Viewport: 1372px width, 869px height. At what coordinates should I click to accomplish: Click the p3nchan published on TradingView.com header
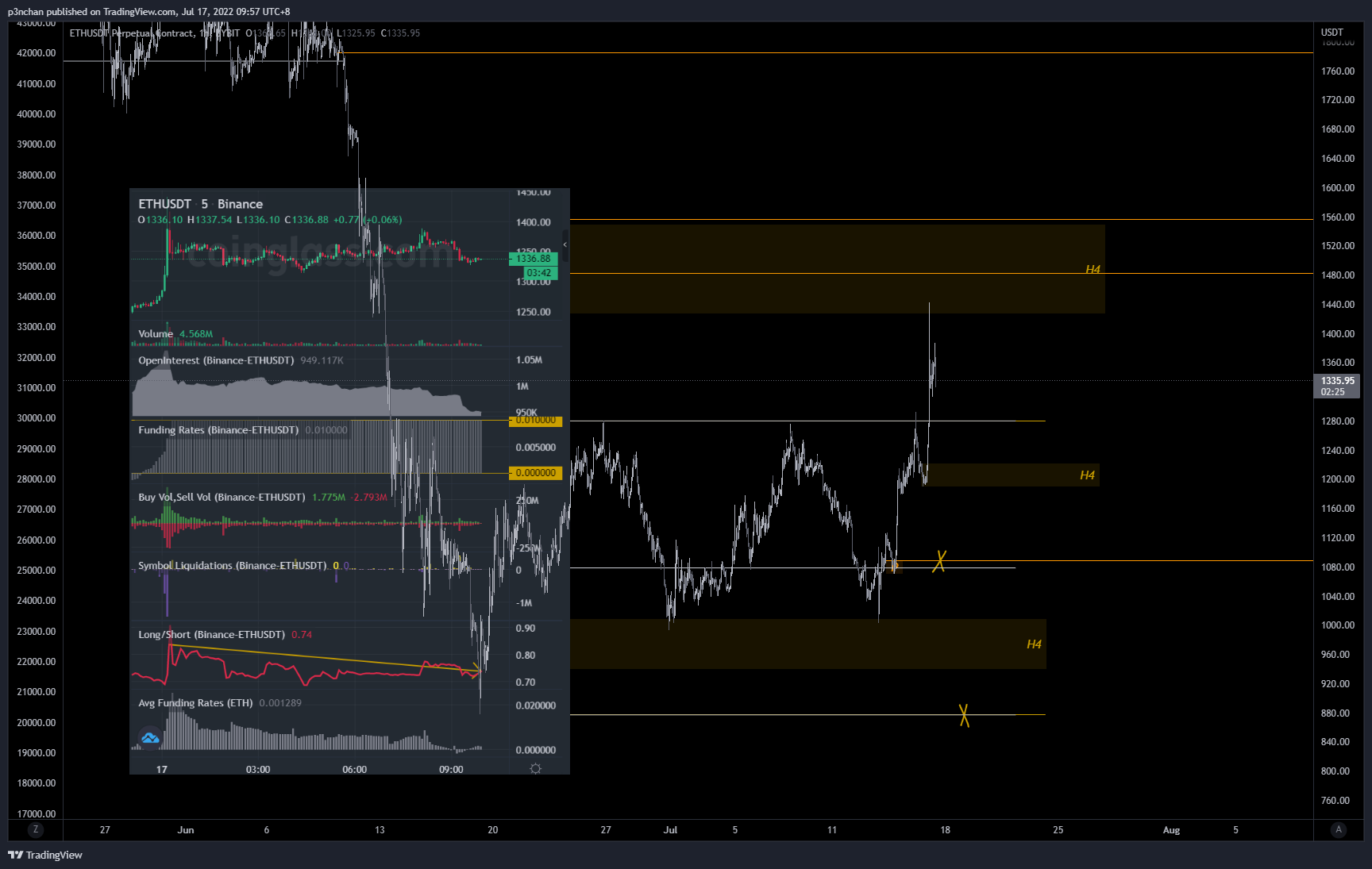(x=149, y=12)
